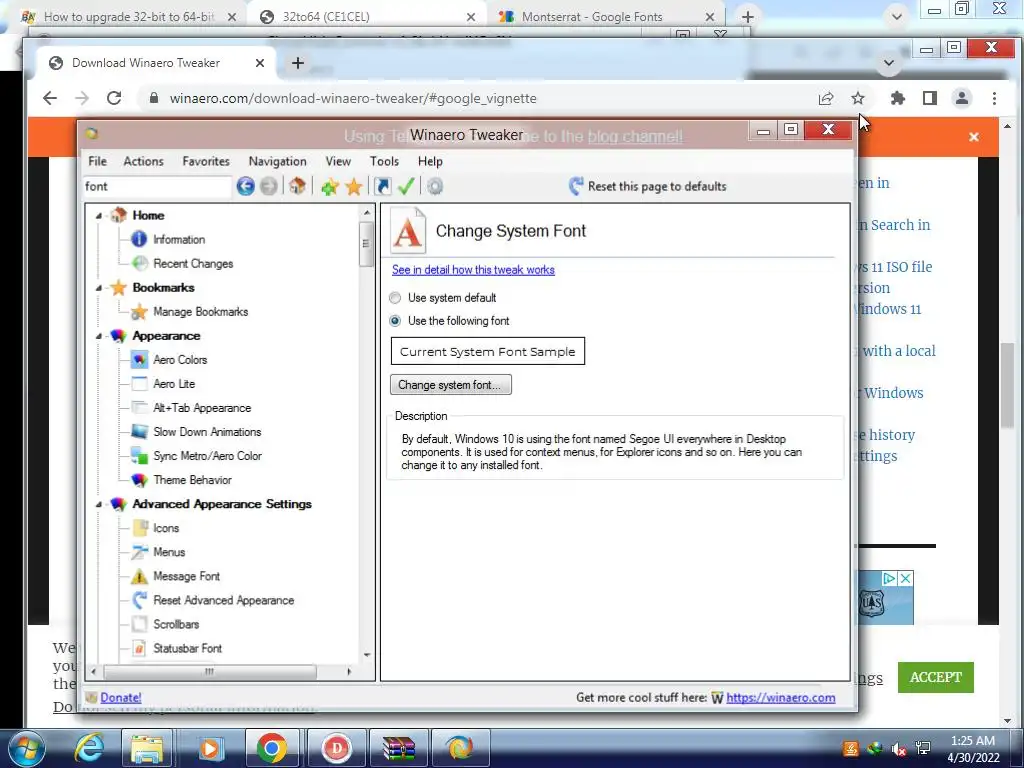The image size is (1024, 768).
Task: Click ACCEPT cookie button on webpage
Action: pos(935,677)
